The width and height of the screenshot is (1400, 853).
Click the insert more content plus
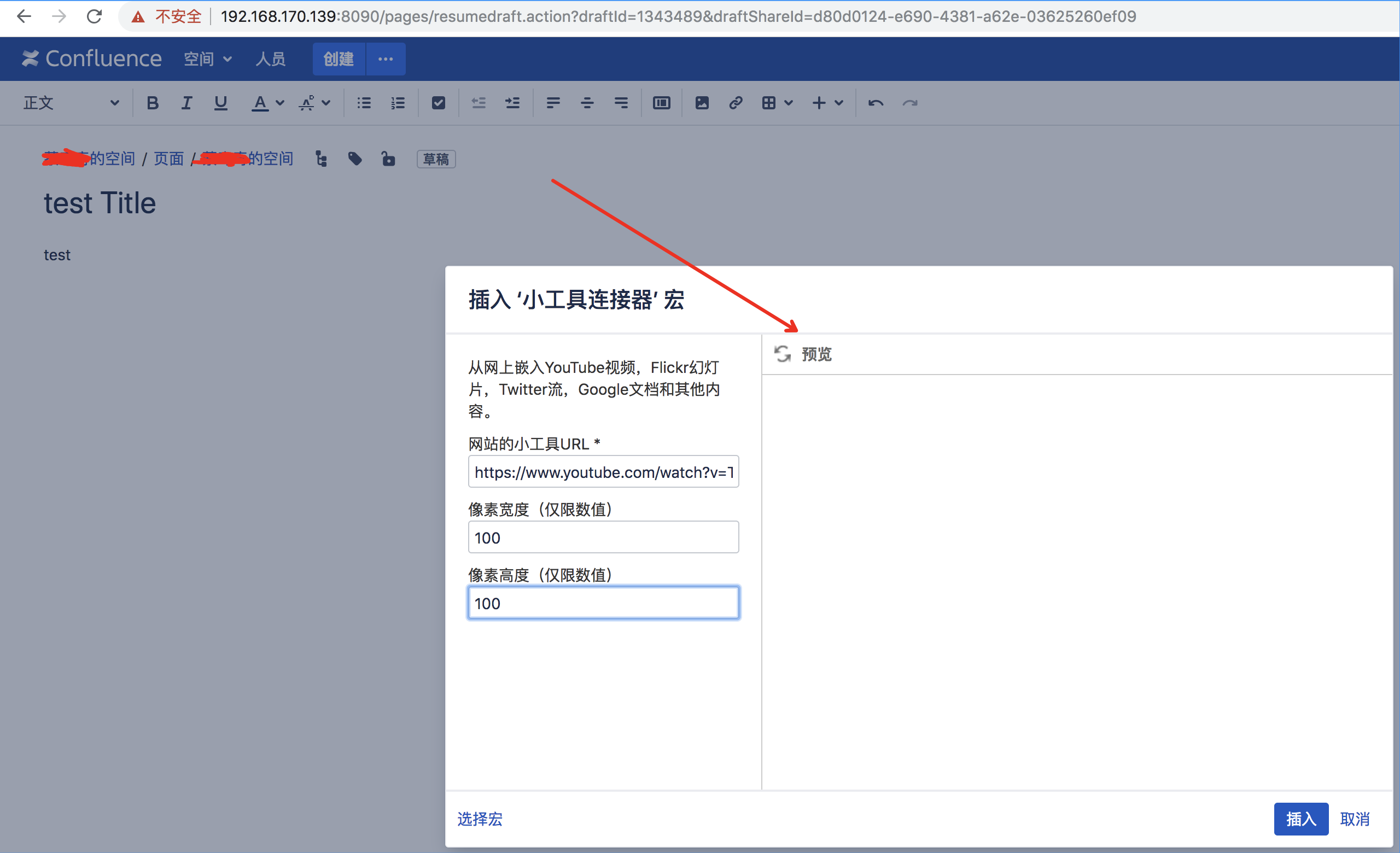pos(819,103)
